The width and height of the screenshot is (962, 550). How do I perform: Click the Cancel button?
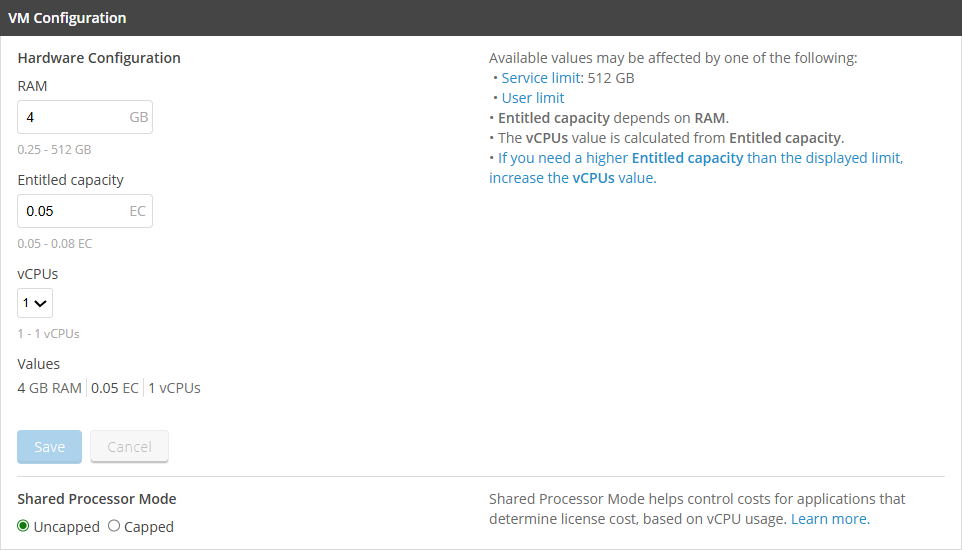click(129, 447)
